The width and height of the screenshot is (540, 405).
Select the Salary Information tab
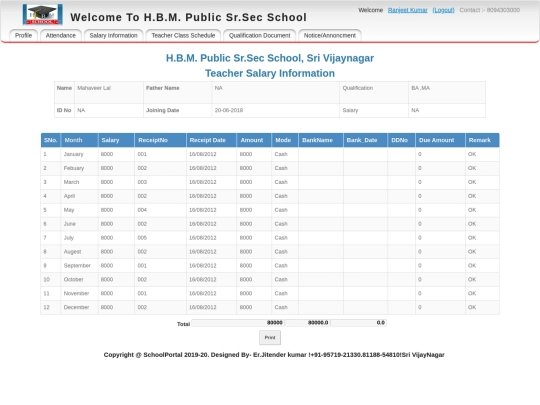coord(113,35)
